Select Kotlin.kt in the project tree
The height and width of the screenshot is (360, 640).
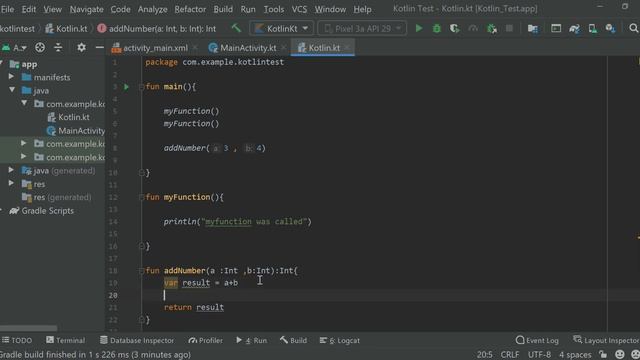coord(69,117)
